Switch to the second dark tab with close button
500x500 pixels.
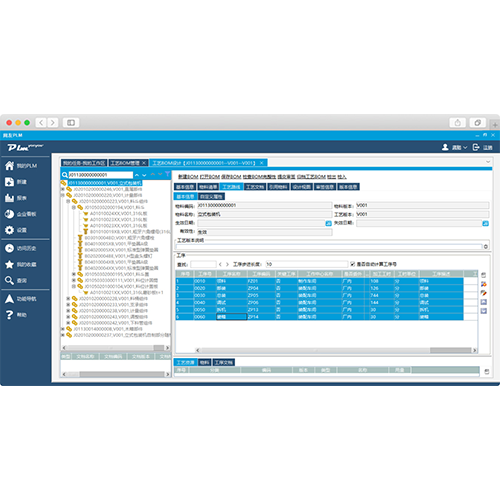[128, 163]
